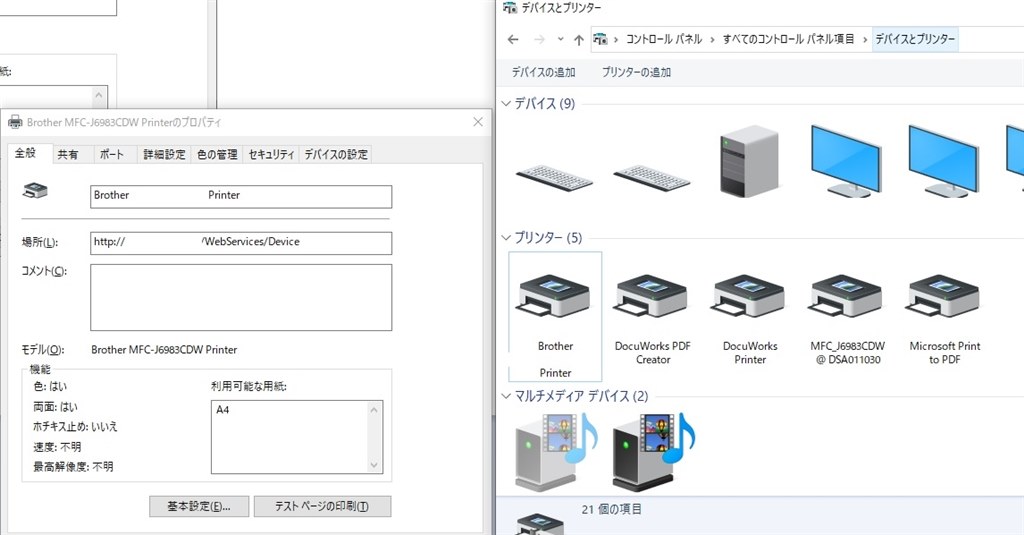Click the 最高解像度: 不明 text
This screenshot has width=1024, height=535.
click(73, 467)
